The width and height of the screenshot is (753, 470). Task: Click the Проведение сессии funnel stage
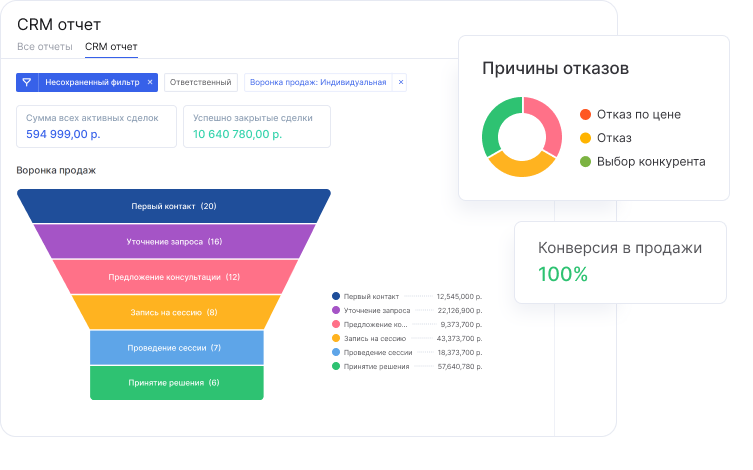click(176, 347)
